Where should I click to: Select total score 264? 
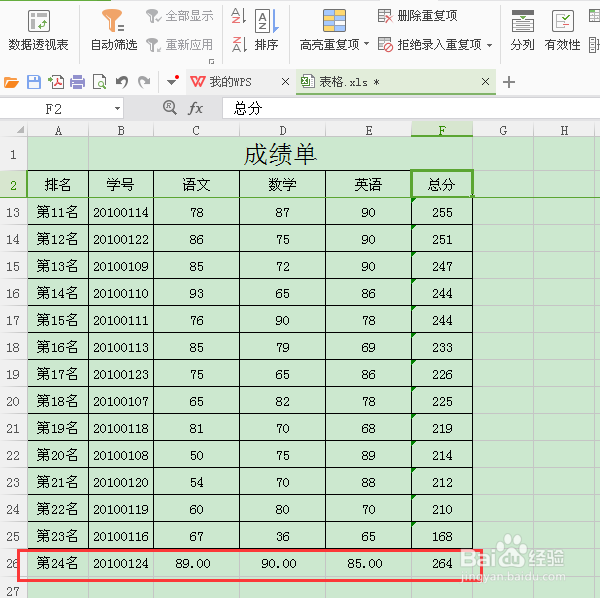click(x=442, y=563)
